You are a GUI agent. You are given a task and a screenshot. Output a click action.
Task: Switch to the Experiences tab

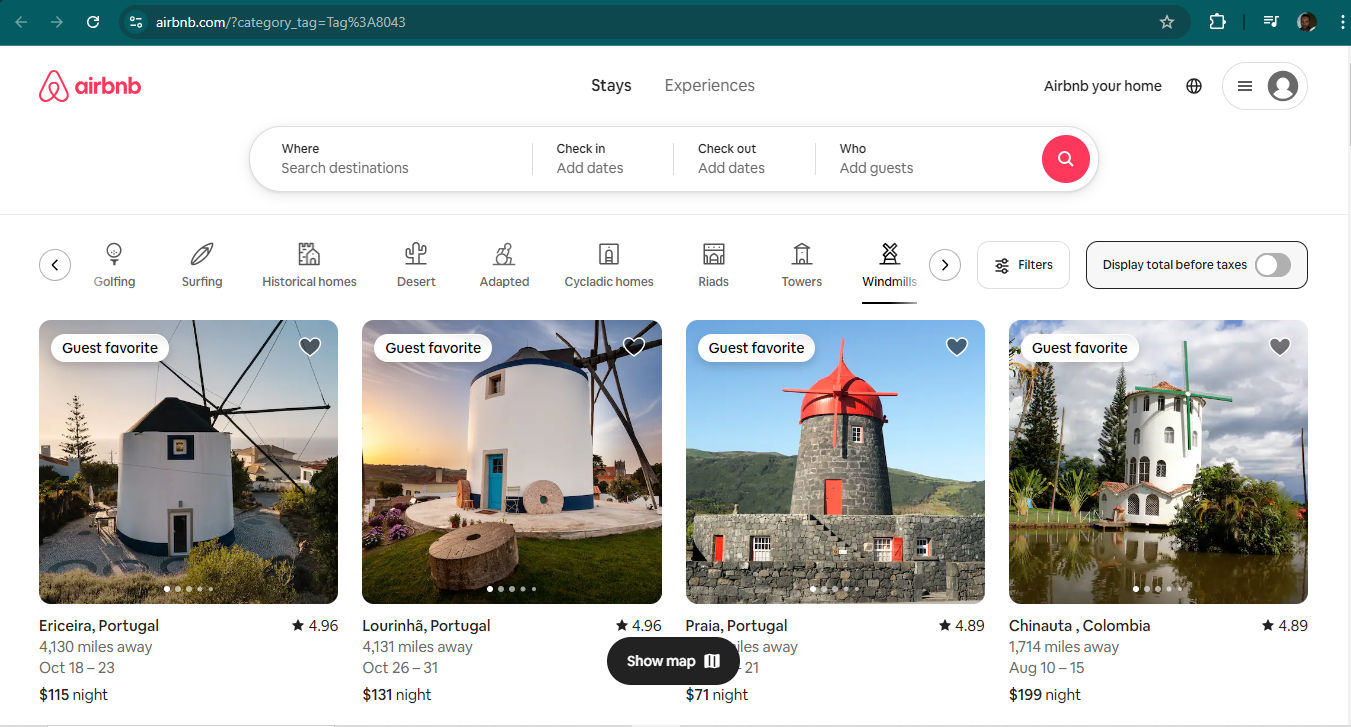[709, 85]
